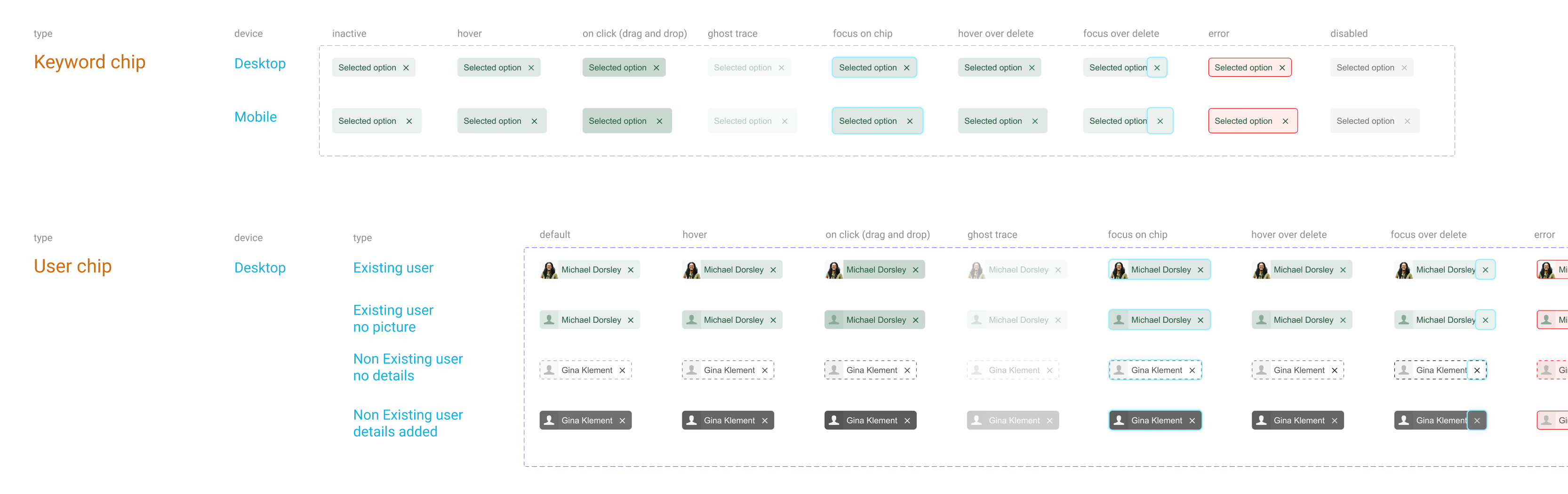Click focused delete X on dark Gina Klement chip
The height and width of the screenshot is (494, 1568).
pos(1477,421)
